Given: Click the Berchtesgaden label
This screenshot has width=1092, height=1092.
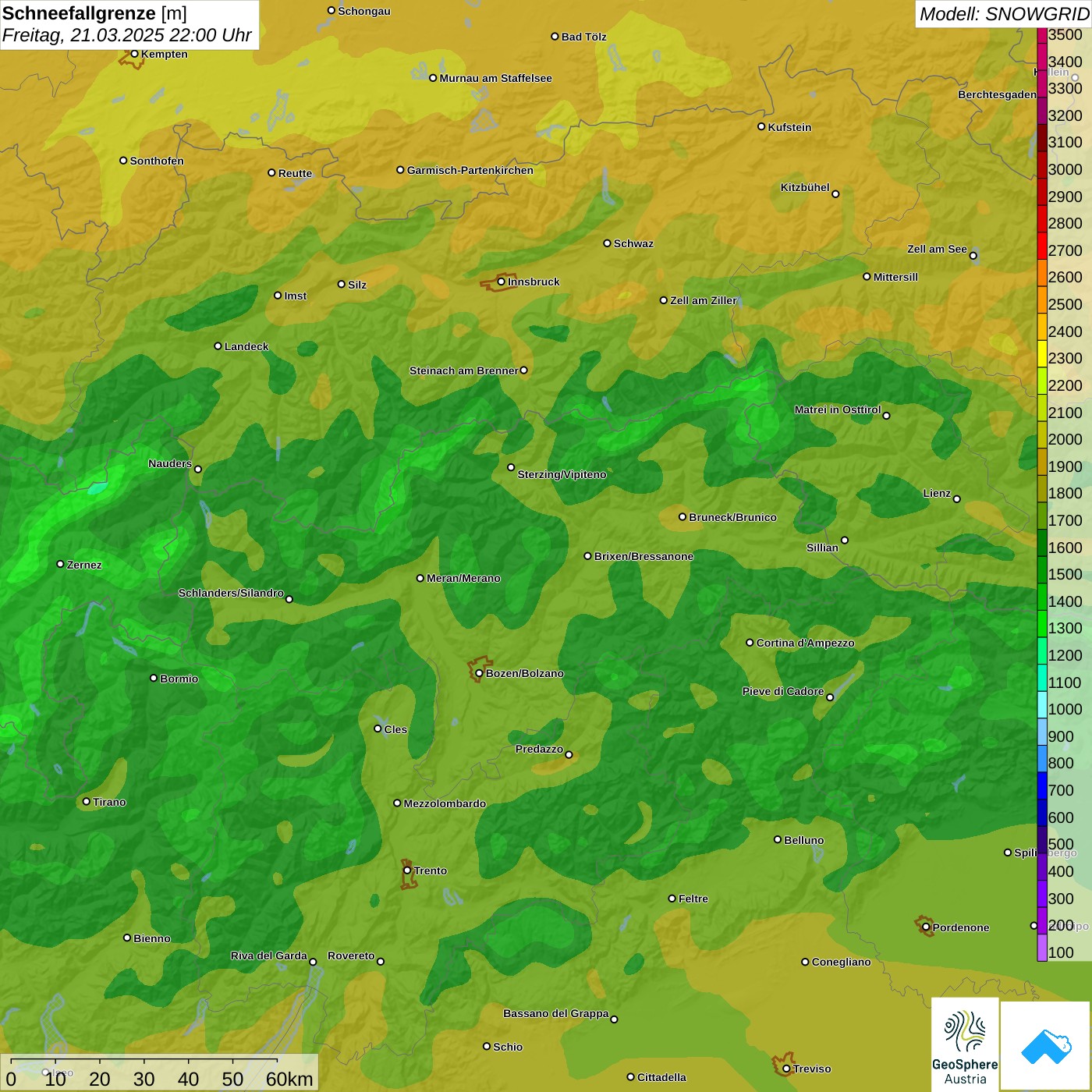Looking at the screenshot, I should [997, 94].
